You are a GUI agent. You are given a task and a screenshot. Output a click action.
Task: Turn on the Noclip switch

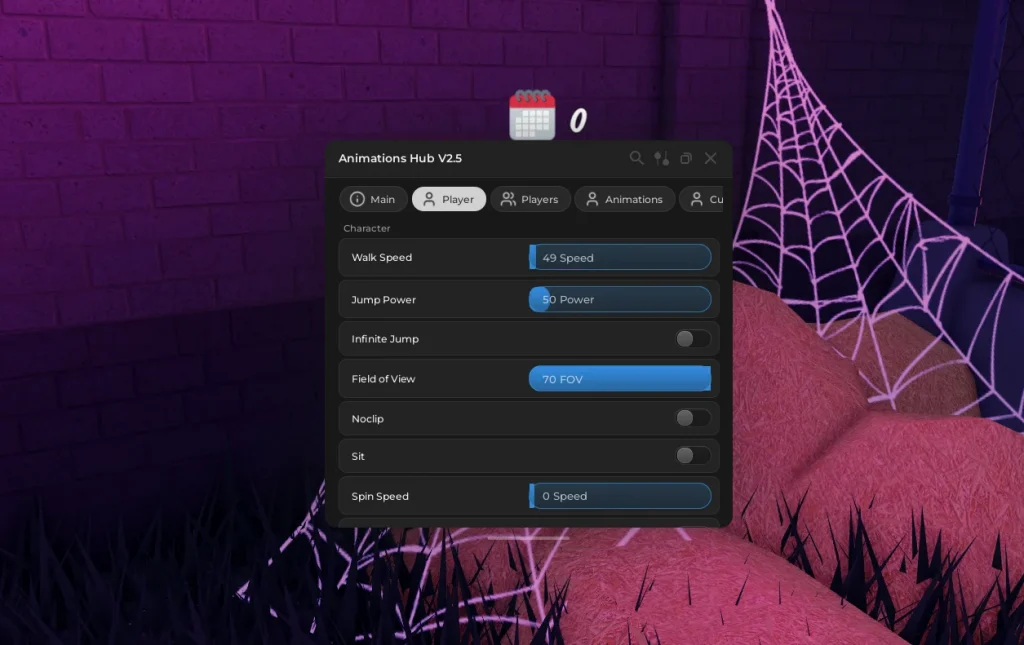tap(692, 418)
